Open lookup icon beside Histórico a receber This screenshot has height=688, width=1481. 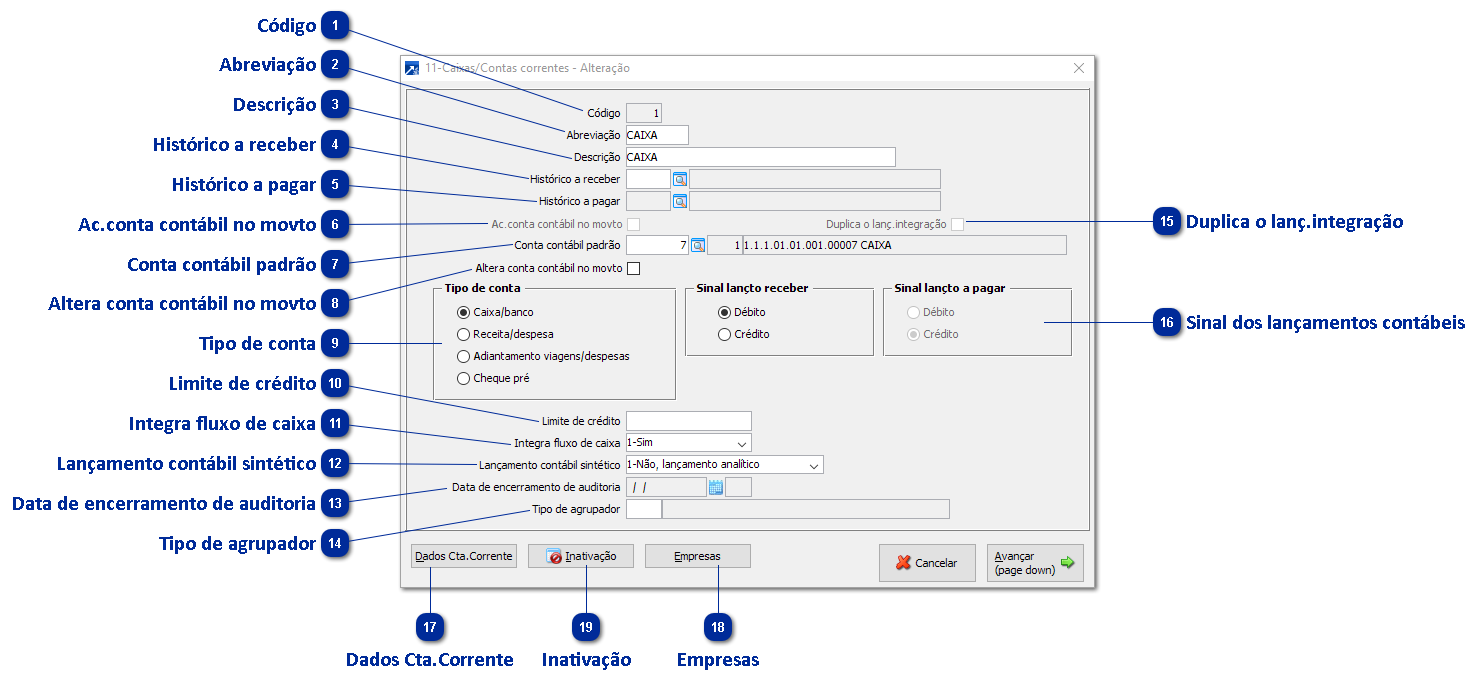(680, 179)
